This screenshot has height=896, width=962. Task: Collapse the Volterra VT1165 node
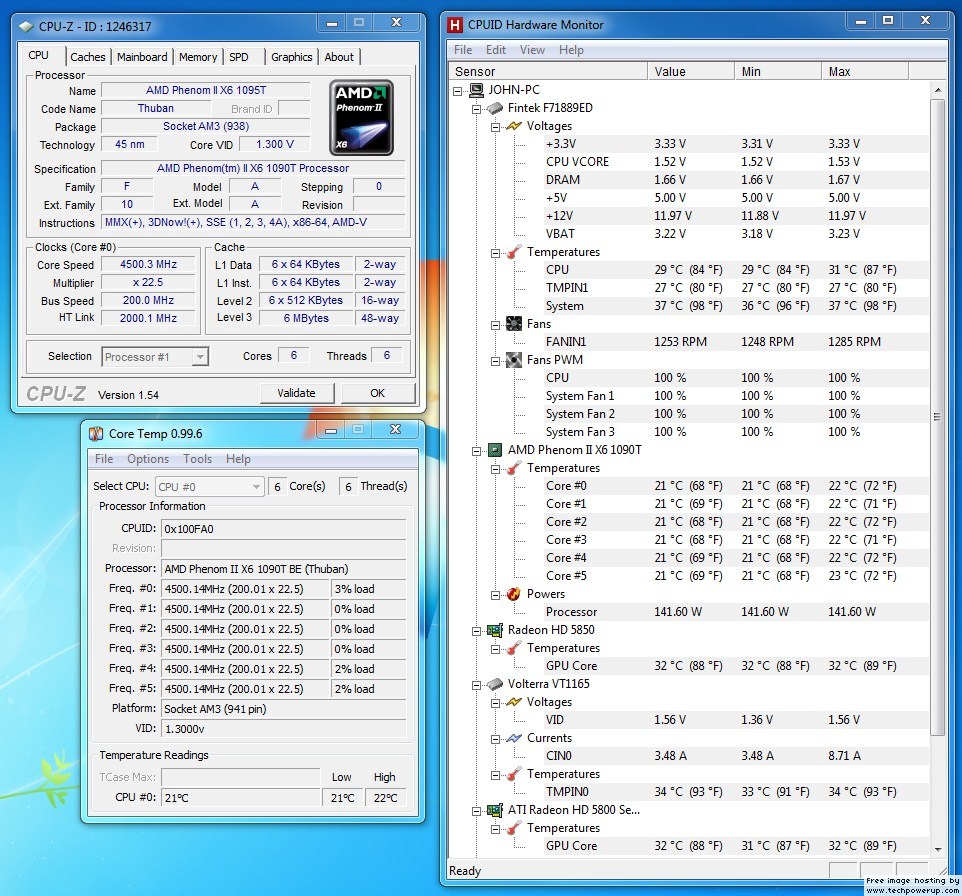coord(476,685)
